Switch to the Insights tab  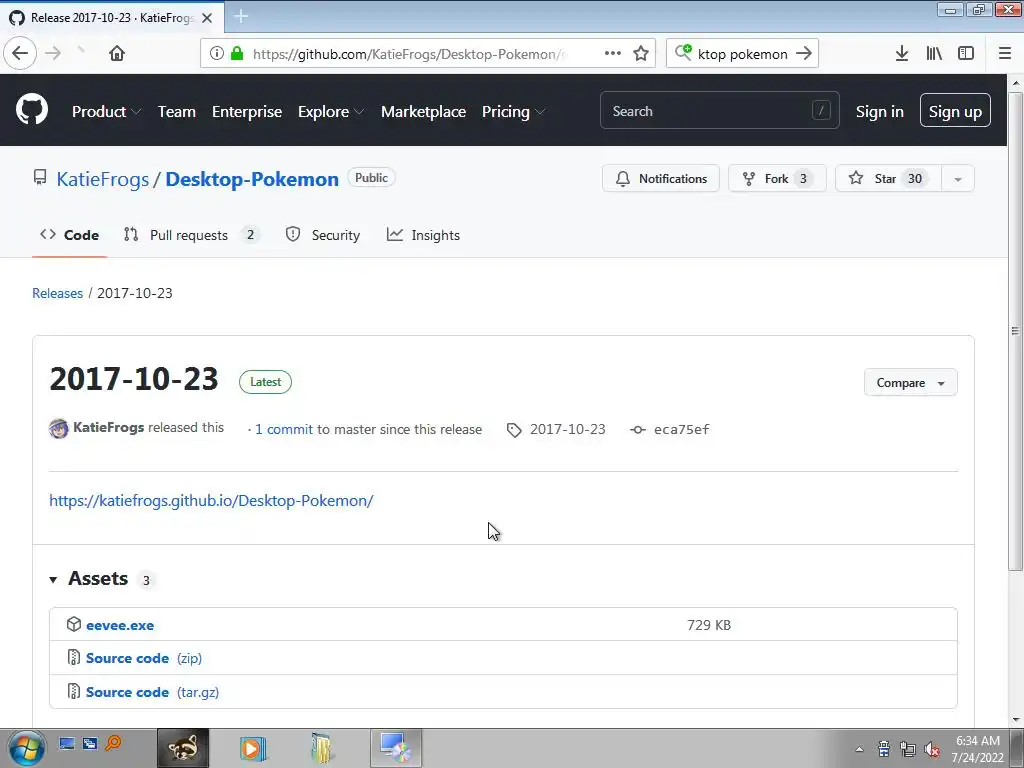423,235
